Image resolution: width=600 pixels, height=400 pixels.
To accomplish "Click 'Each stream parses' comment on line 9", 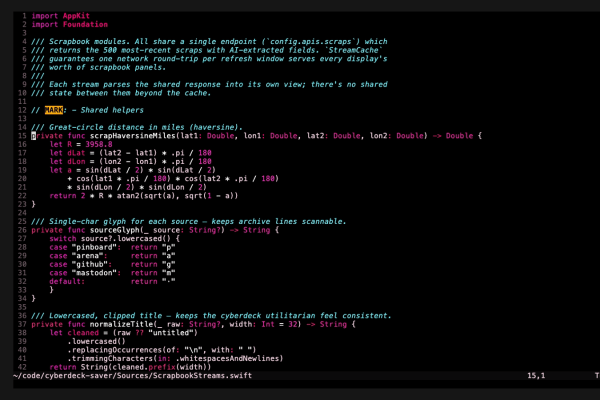I will tap(90, 85).
